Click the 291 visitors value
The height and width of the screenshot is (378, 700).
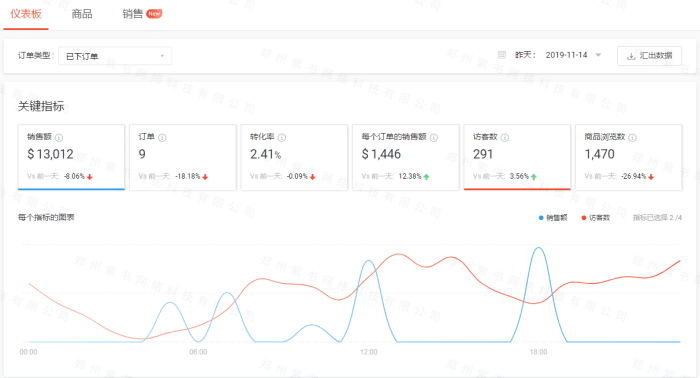coord(483,154)
